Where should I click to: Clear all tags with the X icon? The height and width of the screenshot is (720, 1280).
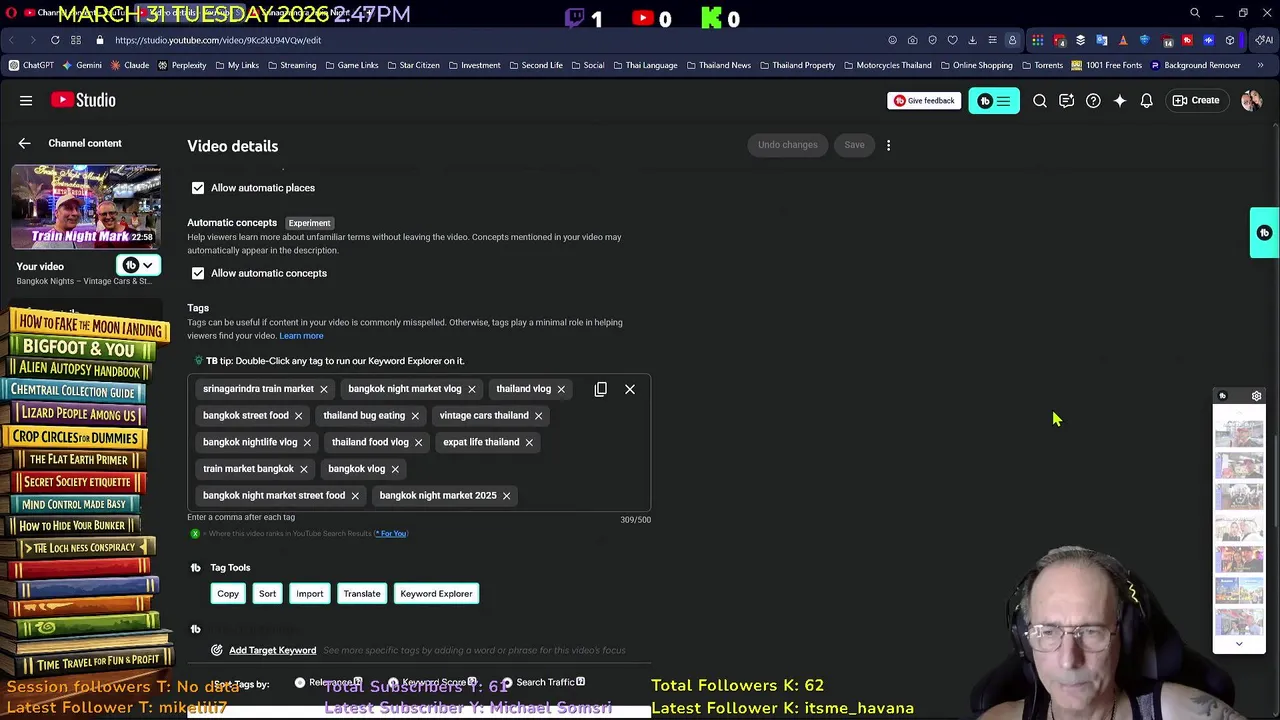(630, 389)
